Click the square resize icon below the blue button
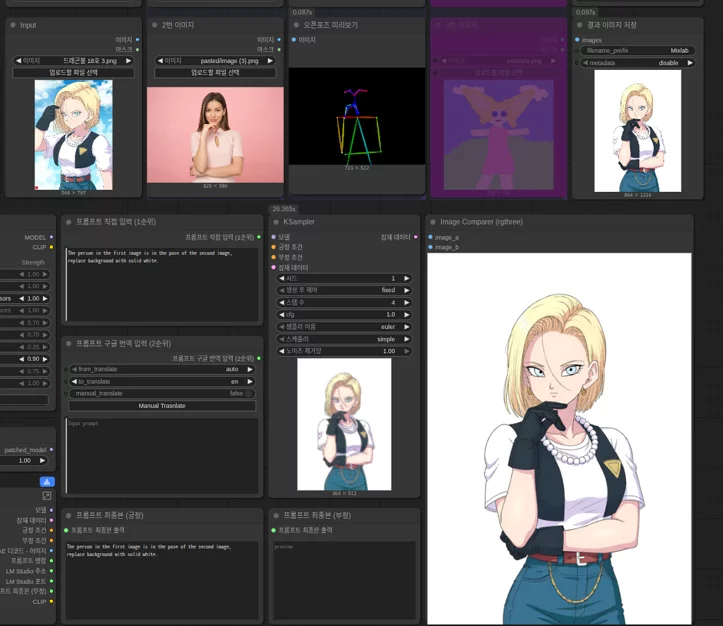This screenshot has width=723, height=626. [x=47, y=496]
